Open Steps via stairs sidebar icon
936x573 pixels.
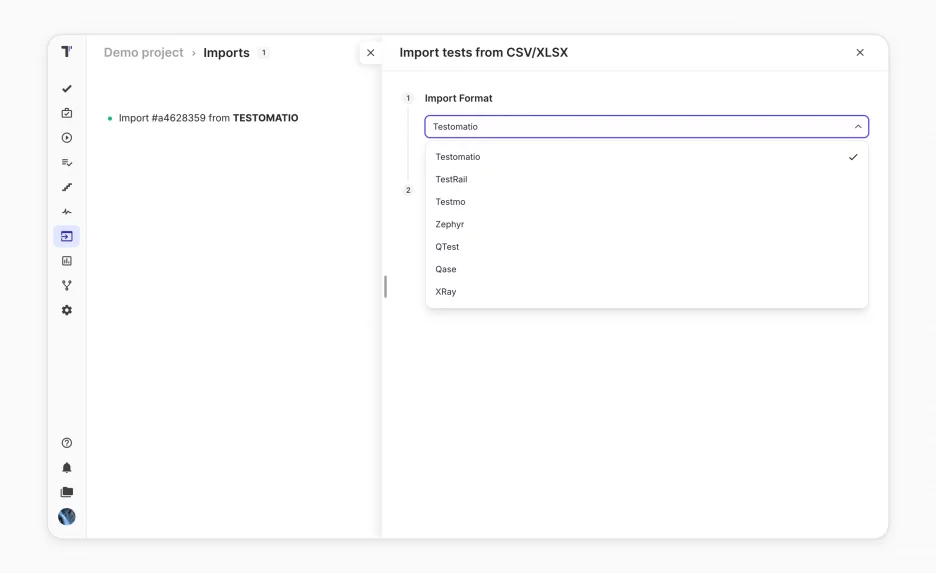(x=67, y=187)
